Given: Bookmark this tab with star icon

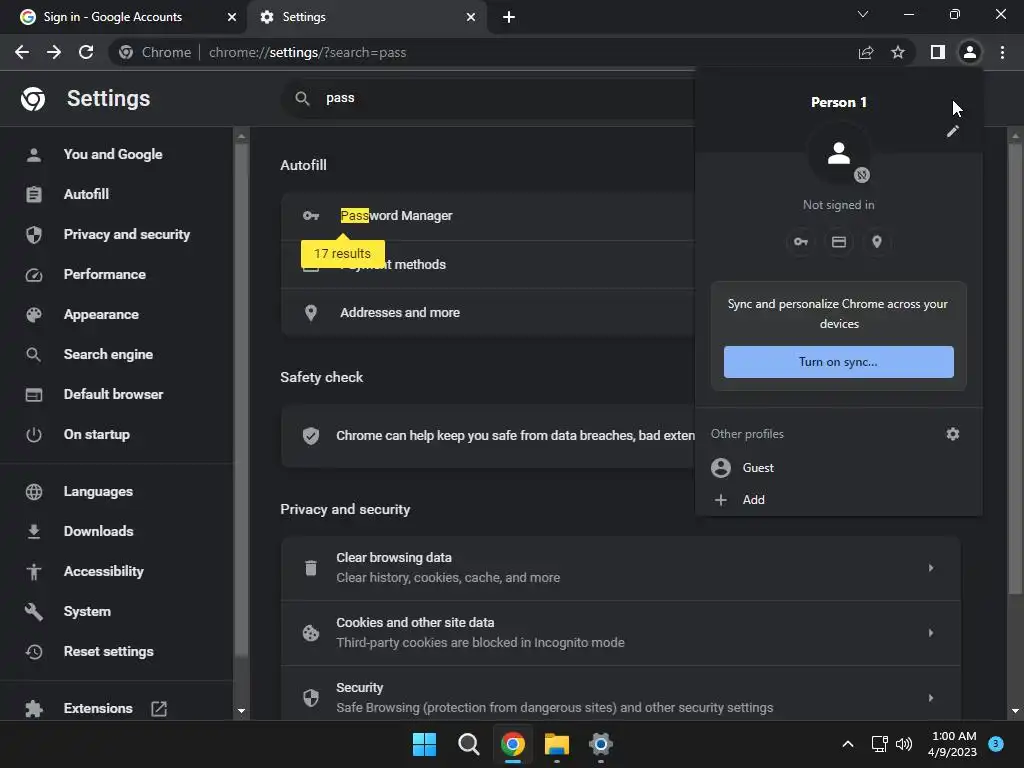Looking at the screenshot, I should [x=898, y=52].
